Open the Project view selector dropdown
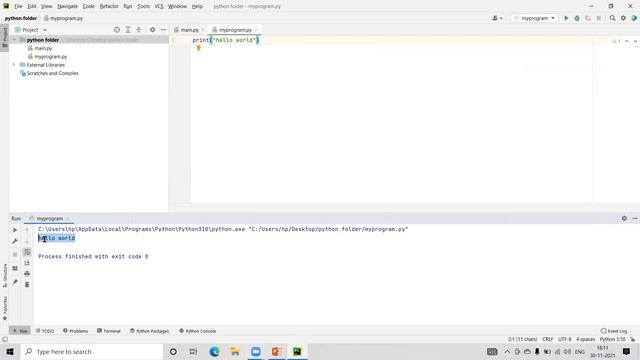The image size is (640, 360). click(31, 30)
